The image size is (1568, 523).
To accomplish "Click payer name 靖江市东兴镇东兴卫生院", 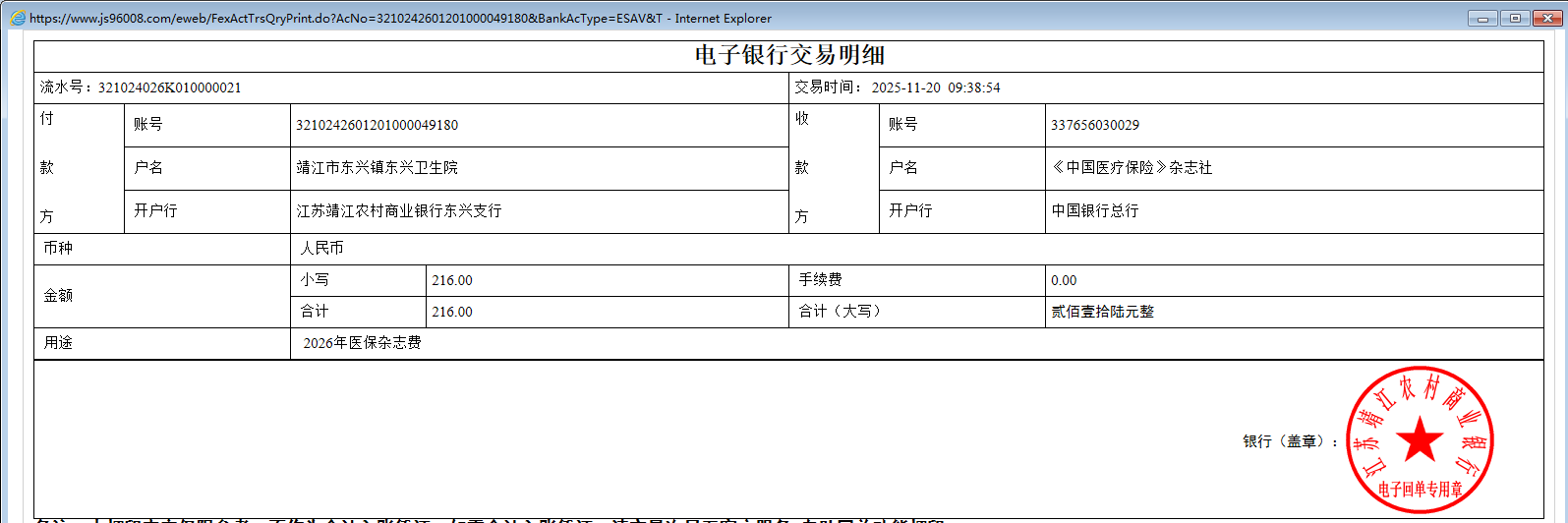I will click(377, 168).
